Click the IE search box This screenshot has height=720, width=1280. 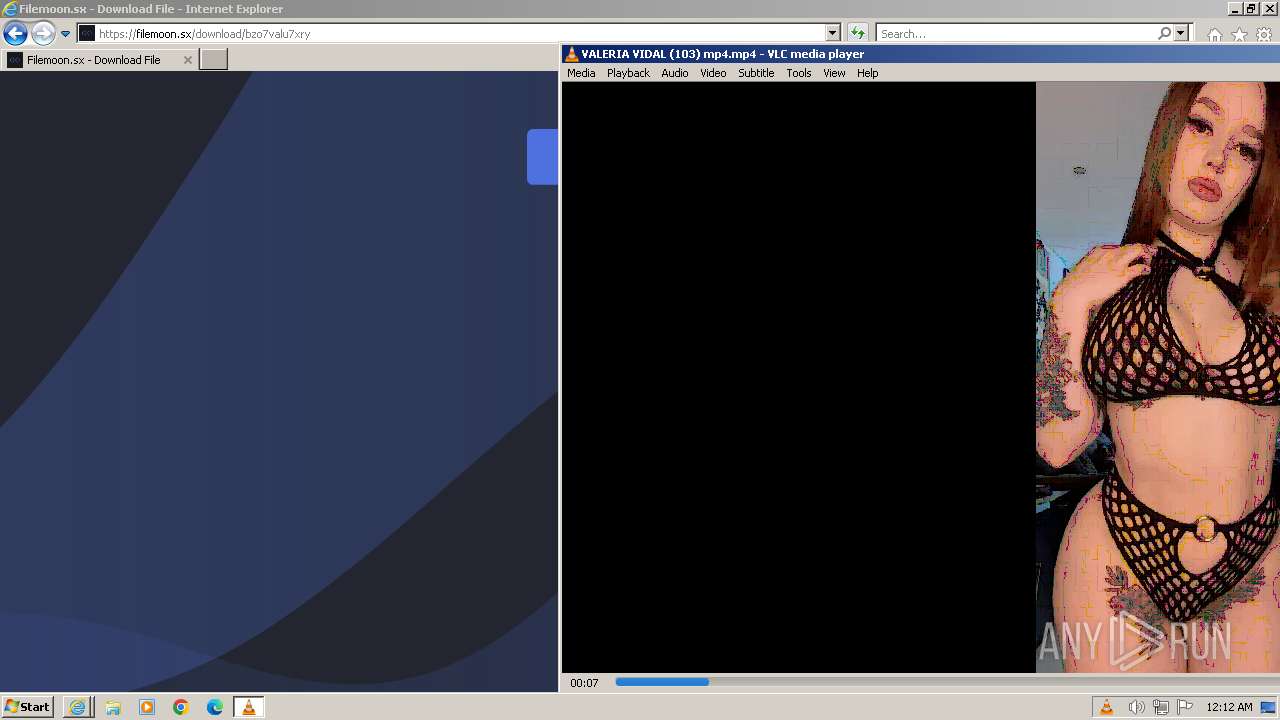point(1015,33)
